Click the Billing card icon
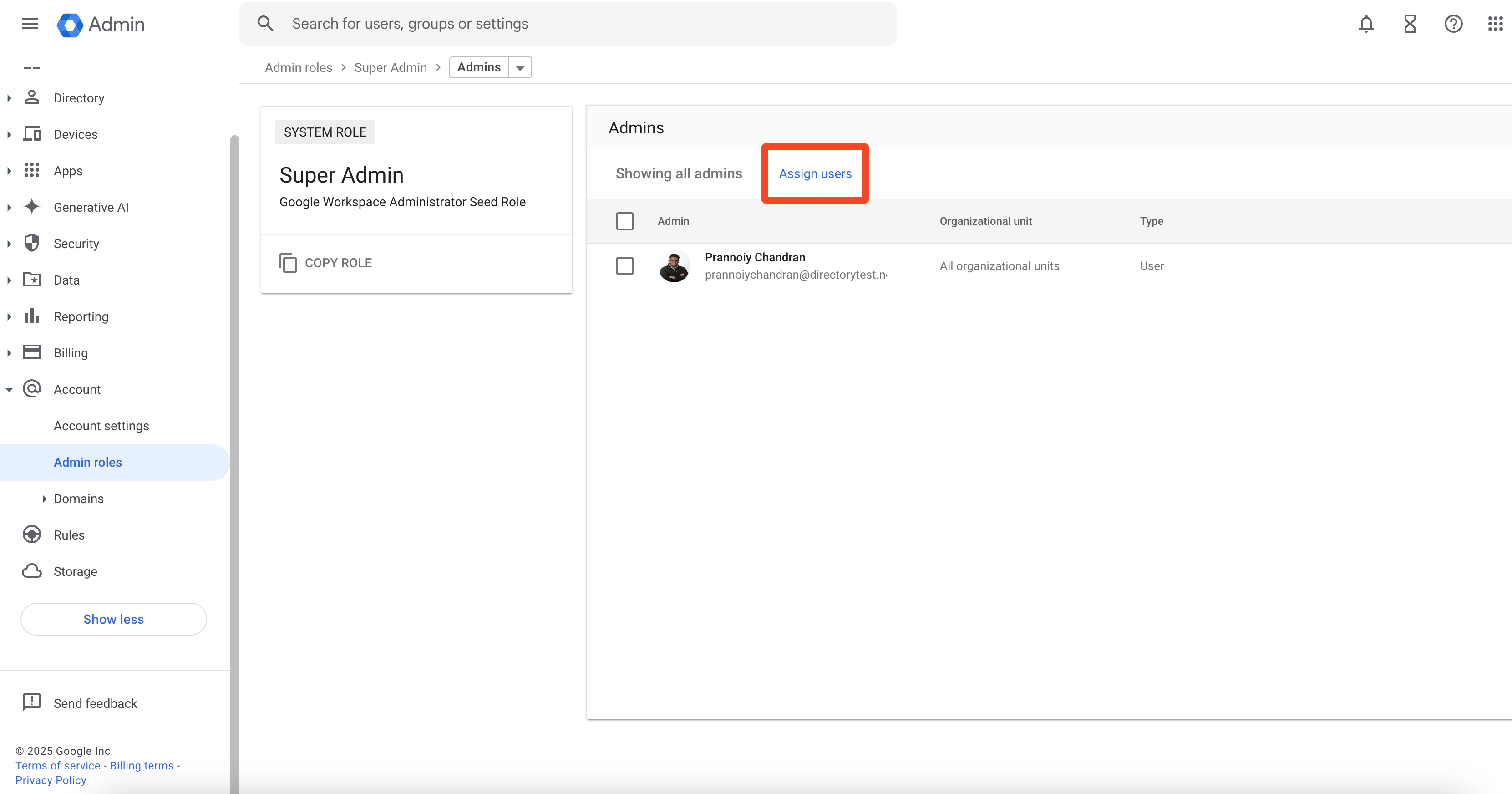 tap(32, 352)
